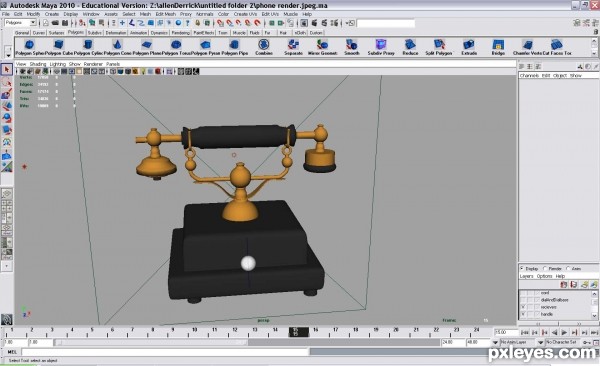
Task: Open the No Character Set dropdown
Action: 541,342
